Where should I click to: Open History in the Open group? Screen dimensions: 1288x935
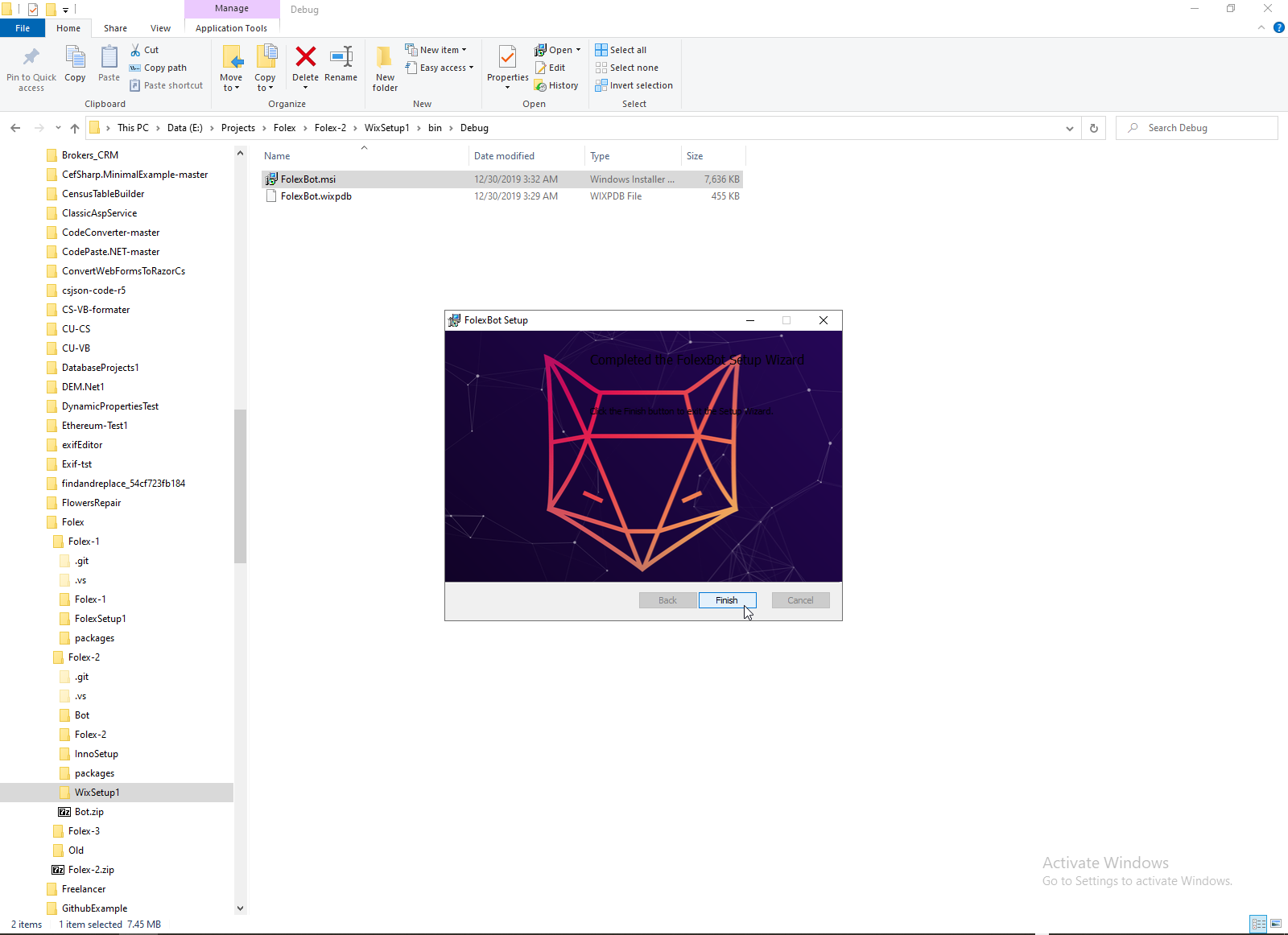pos(556,85)
